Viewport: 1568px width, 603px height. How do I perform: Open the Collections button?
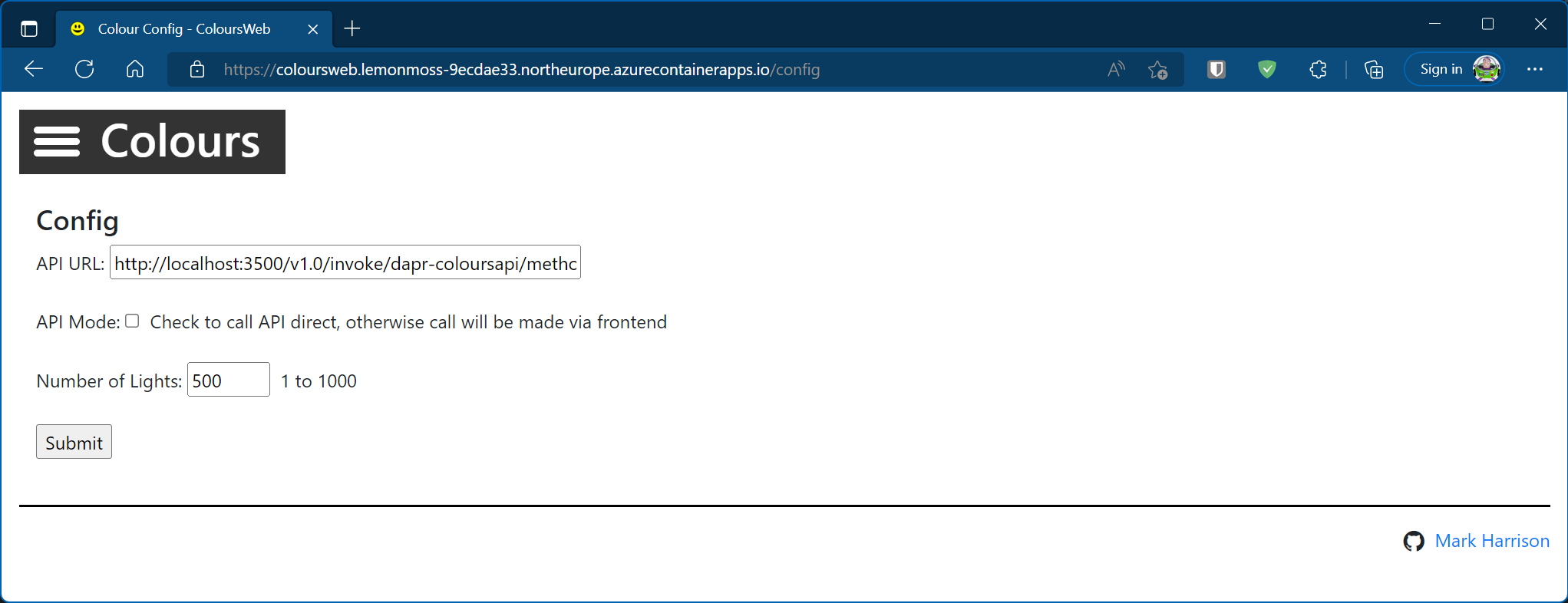point(1374,70)
